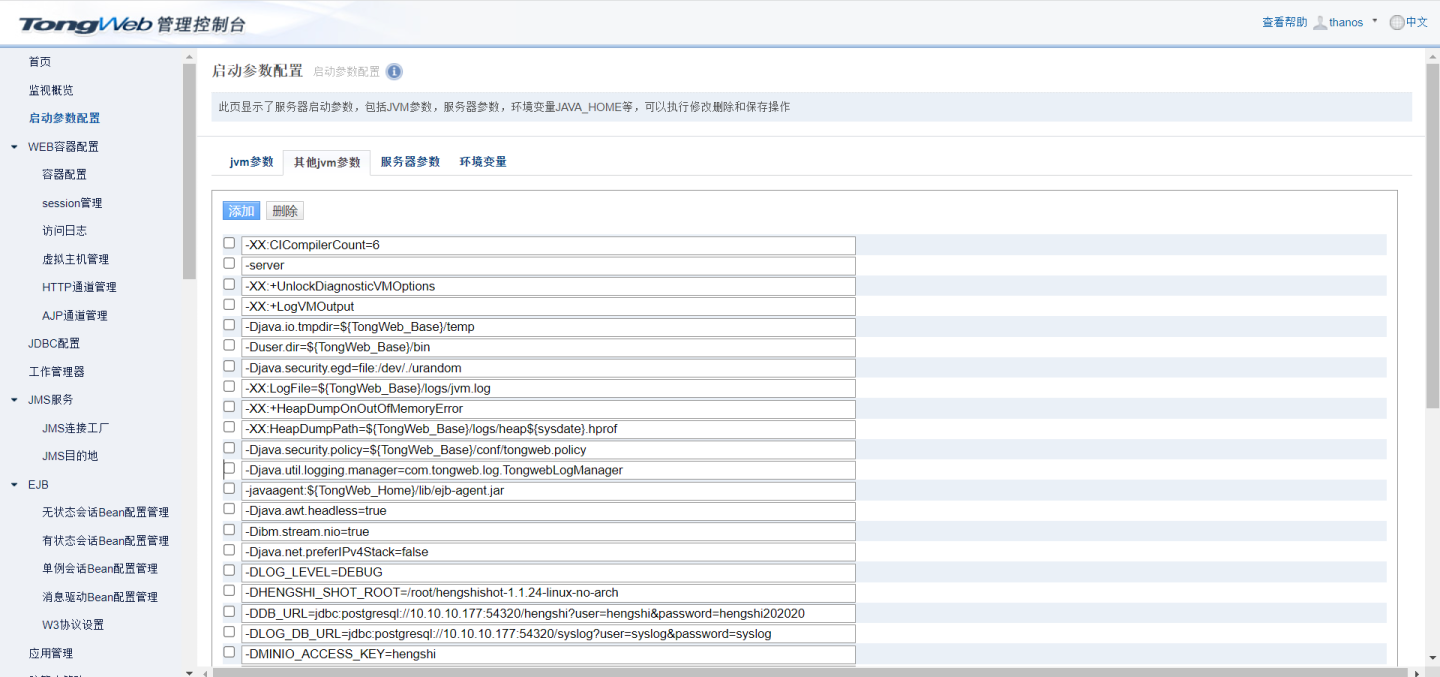Click the info icon beside 启动参数配置 title
This screenshot has width=1440, height=677.
coord(394,72)
